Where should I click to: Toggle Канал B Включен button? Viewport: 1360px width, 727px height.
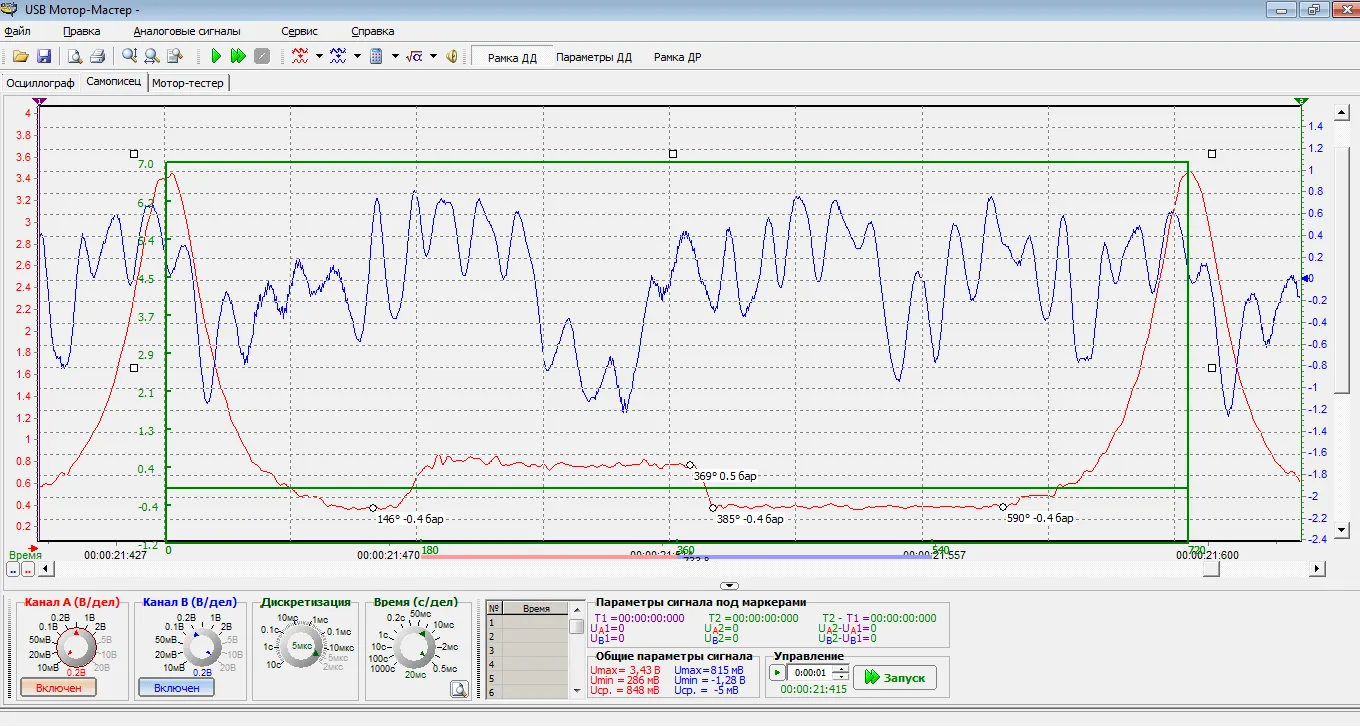[176, 688]
